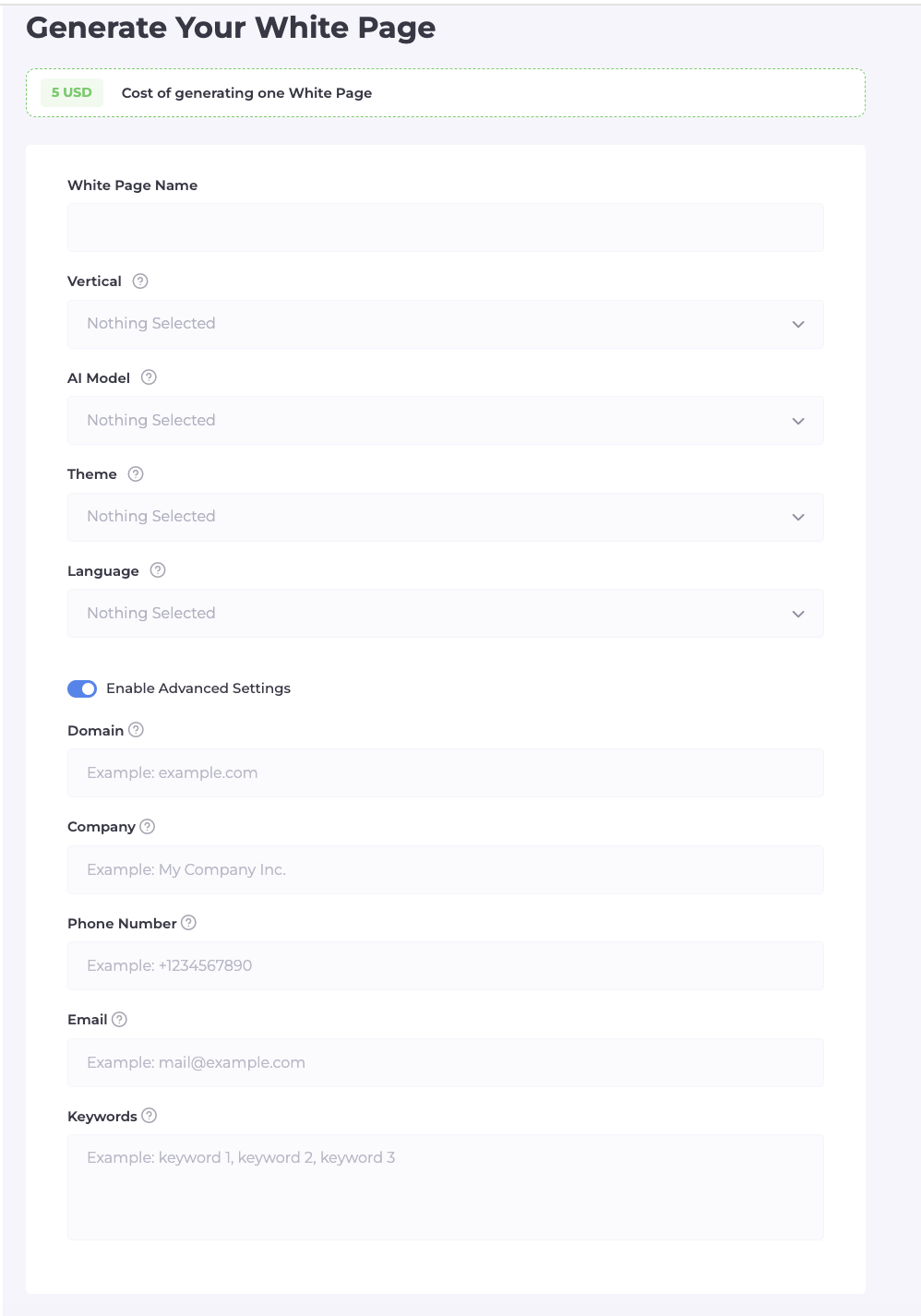Expand the AI Model dropdown
Image resolution: width=921 pixels, height=1316 pixels.
(x=445, y=421)
